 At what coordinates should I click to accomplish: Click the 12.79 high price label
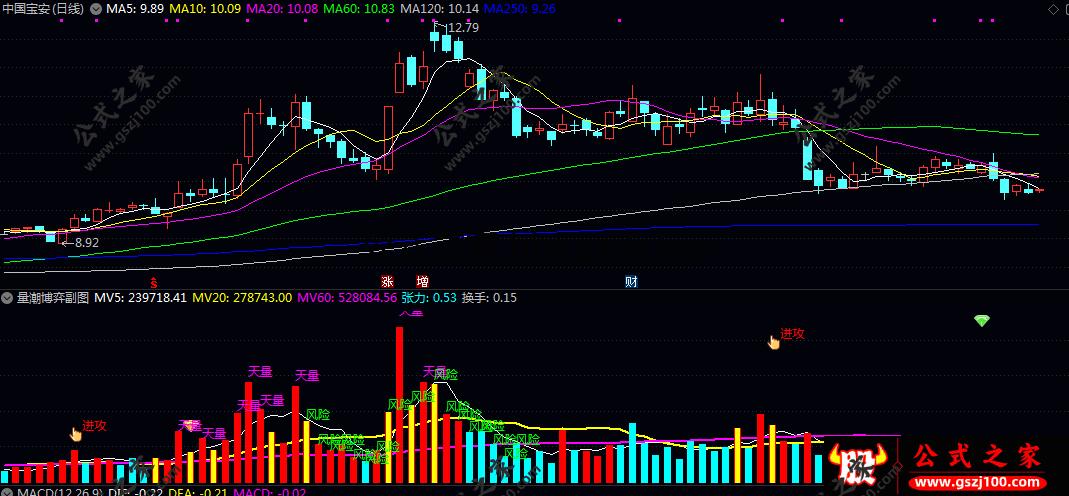[x=464, y=28]
